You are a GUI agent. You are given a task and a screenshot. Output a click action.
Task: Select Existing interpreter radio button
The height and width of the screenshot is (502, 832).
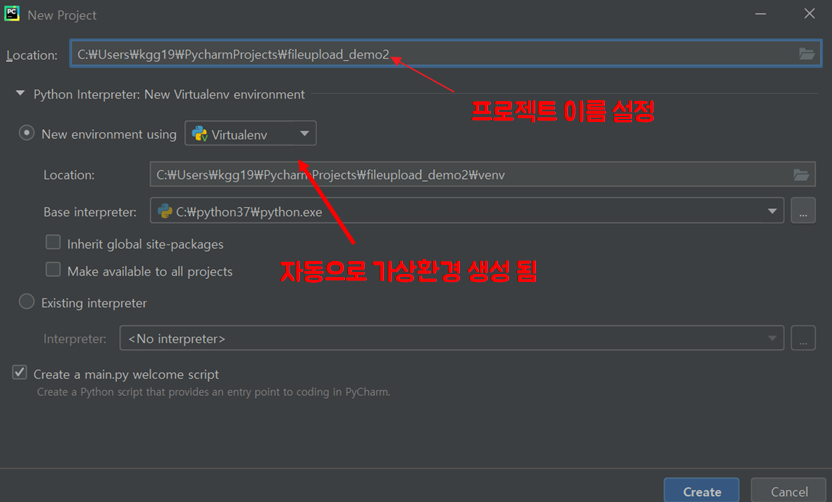27,301
